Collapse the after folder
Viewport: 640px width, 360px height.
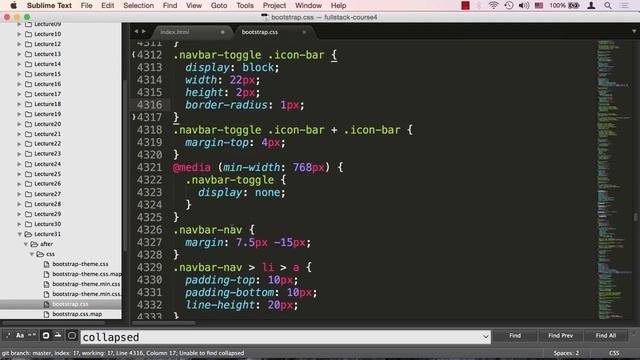tap(25, 244)
